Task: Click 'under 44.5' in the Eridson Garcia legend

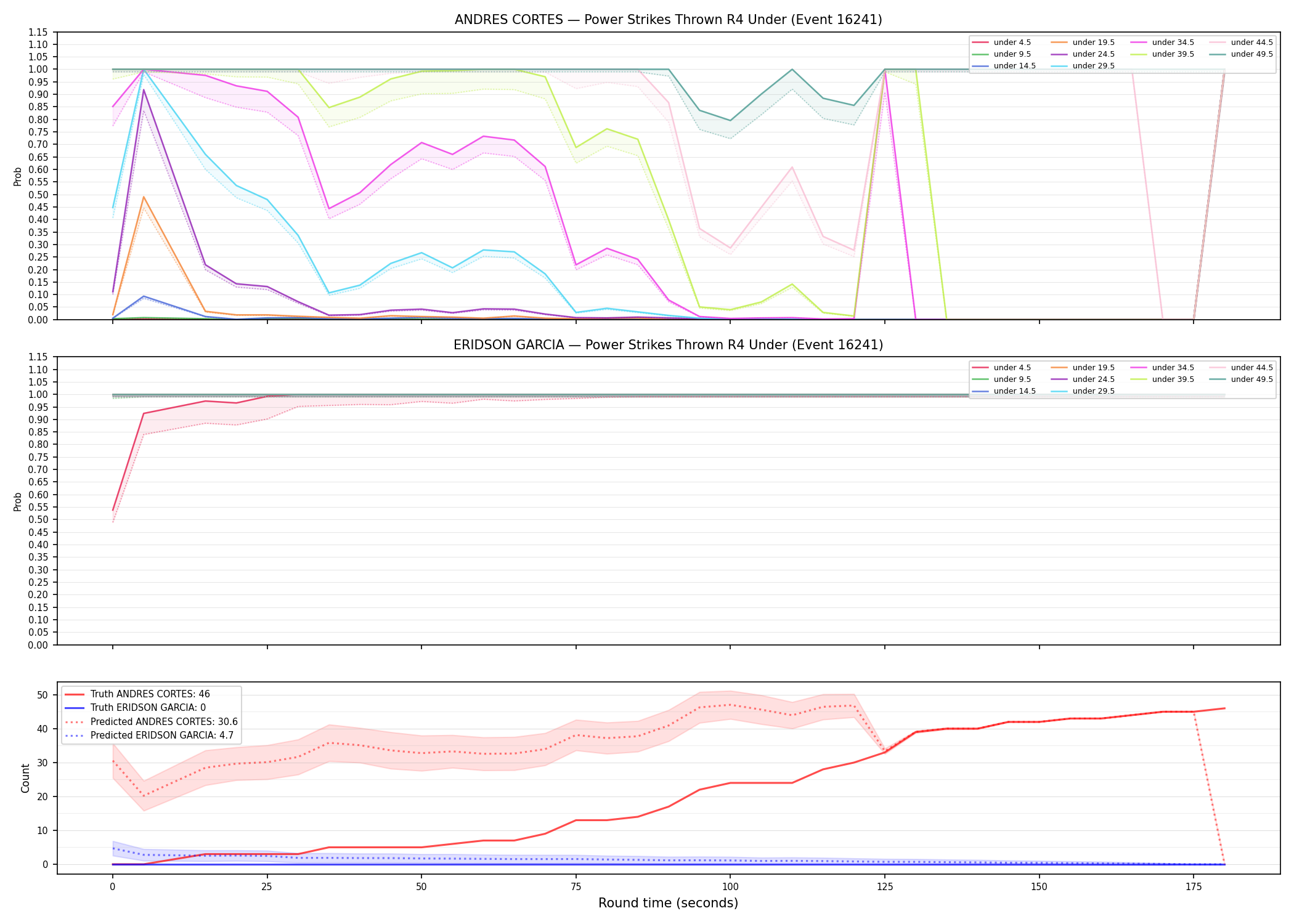Action: tap(1251, 368)
